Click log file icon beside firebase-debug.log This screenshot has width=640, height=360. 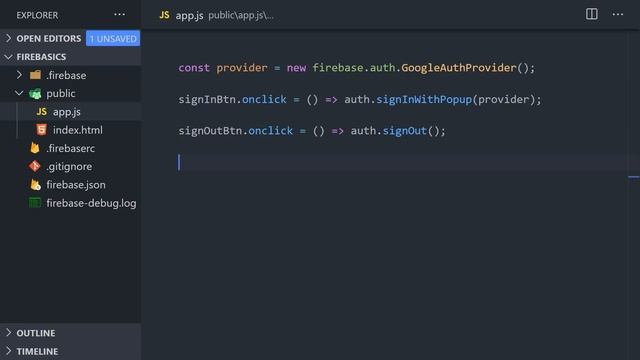coord(35,203)
